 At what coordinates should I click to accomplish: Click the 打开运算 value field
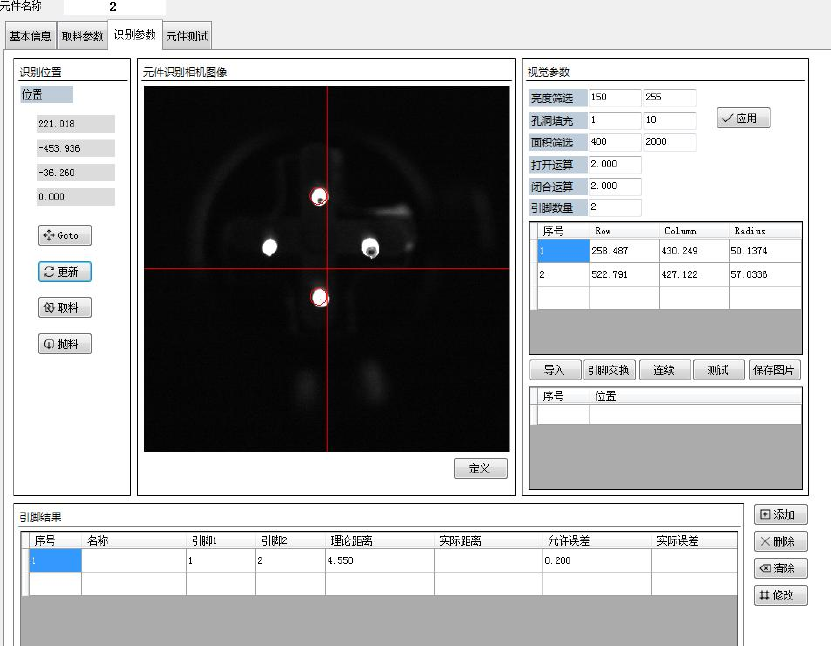[614, 164]
